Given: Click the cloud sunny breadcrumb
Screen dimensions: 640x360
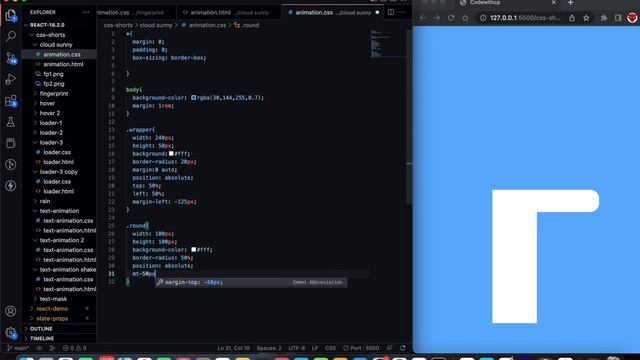Looking at the screenshot, I should (156, 25).
